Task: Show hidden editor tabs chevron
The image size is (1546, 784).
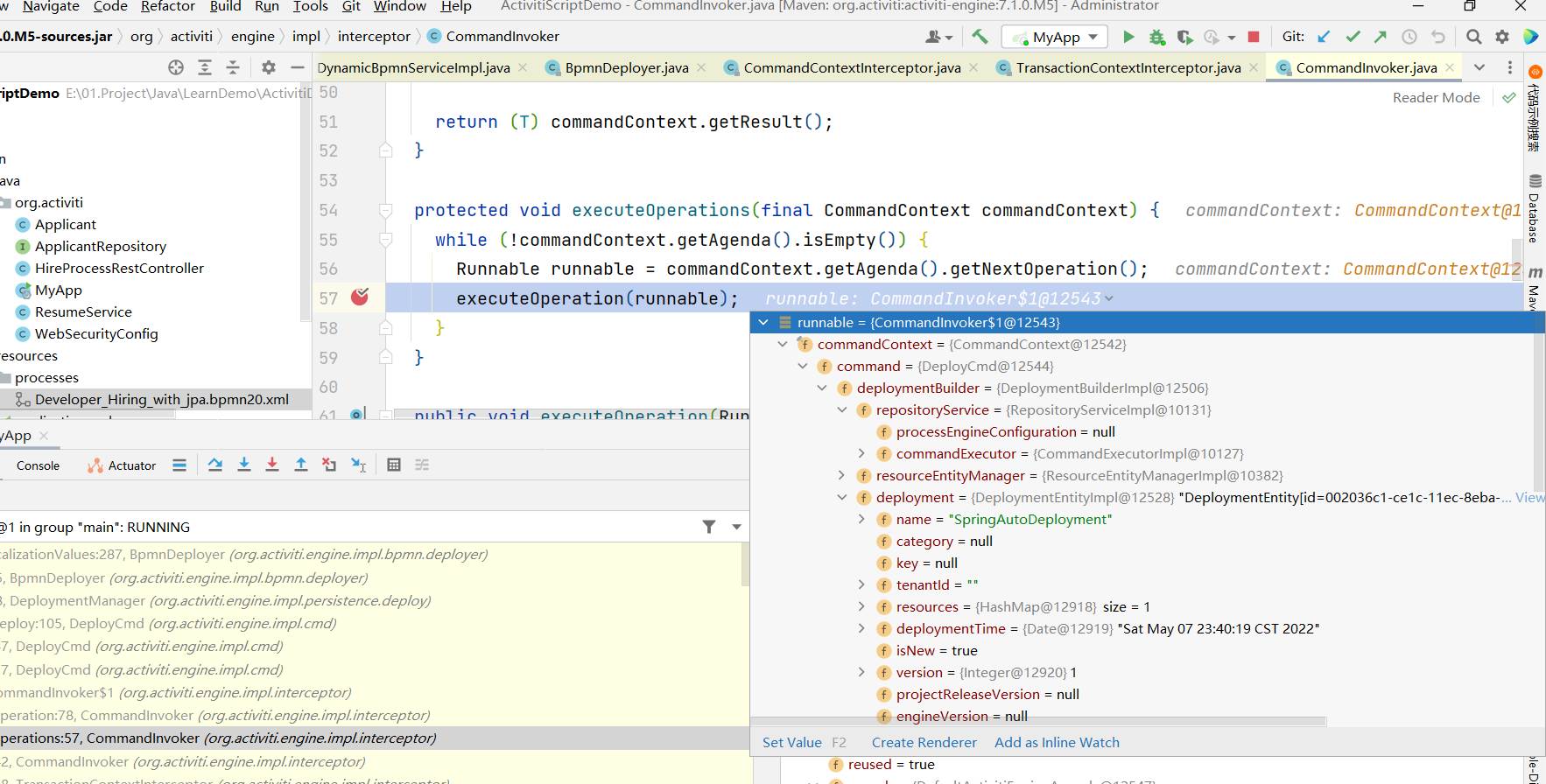Action: (x=1479, y=67)
